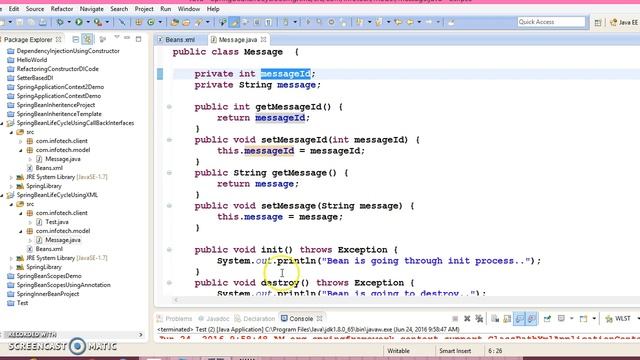Click the Open Perspective icon

[598, 22]
